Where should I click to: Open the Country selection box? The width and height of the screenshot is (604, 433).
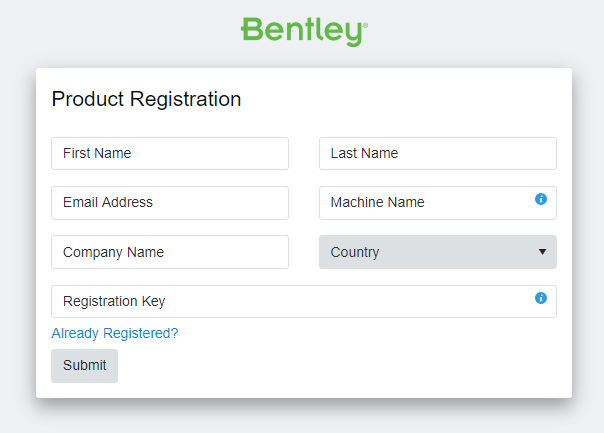pos(437,252)
